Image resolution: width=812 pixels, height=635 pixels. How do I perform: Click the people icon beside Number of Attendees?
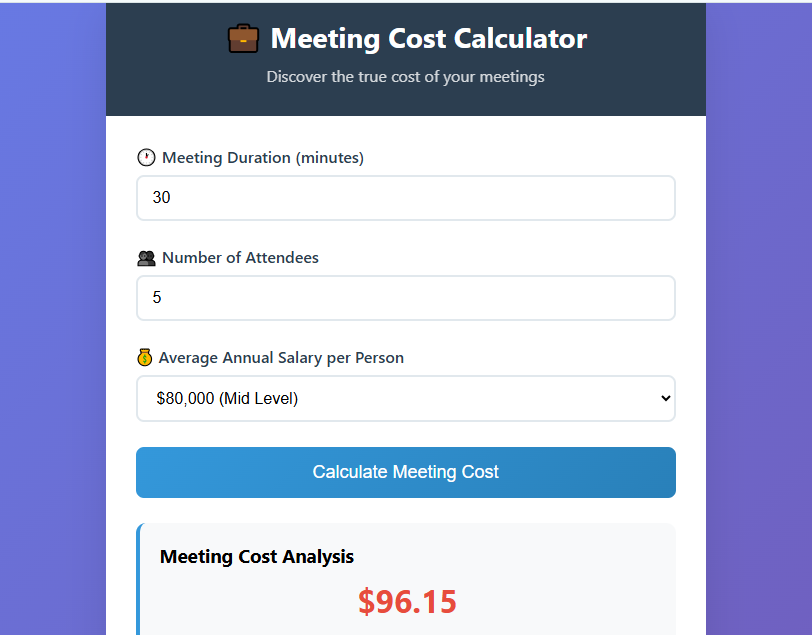click(x=146, y=257)
